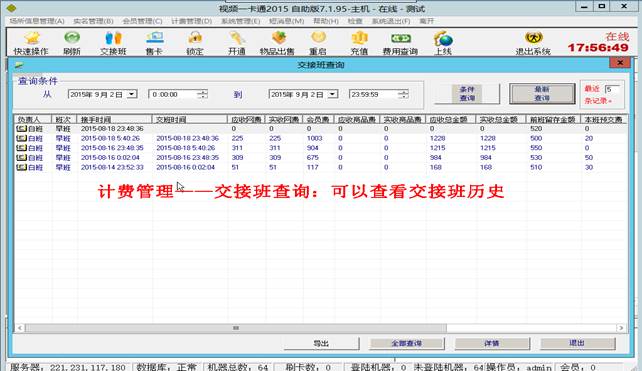Image resolution: width=642 pixels, height=371 pixels.
Task: Open the 会员管理(C) menu
Action: 142,21
